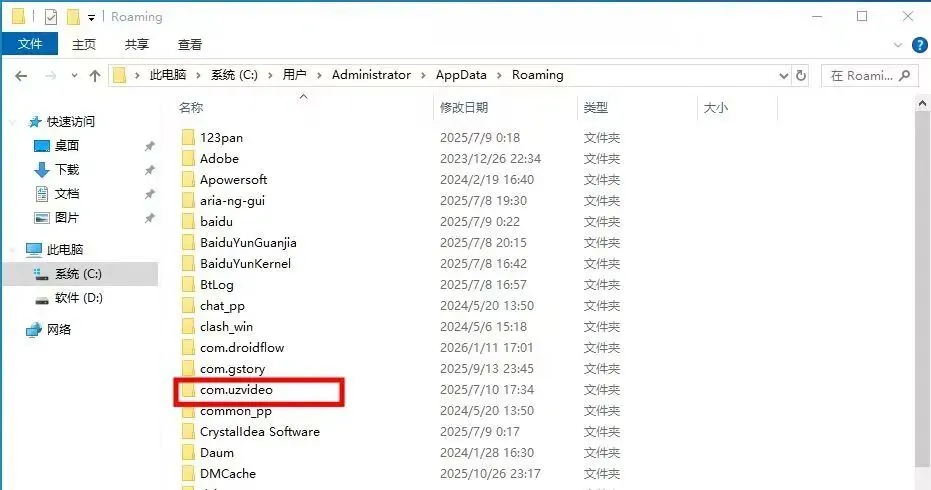The image size is (931, 490).
Task: Collapse the 快速访问 tree node arrow
Action: tap(12, 122)
